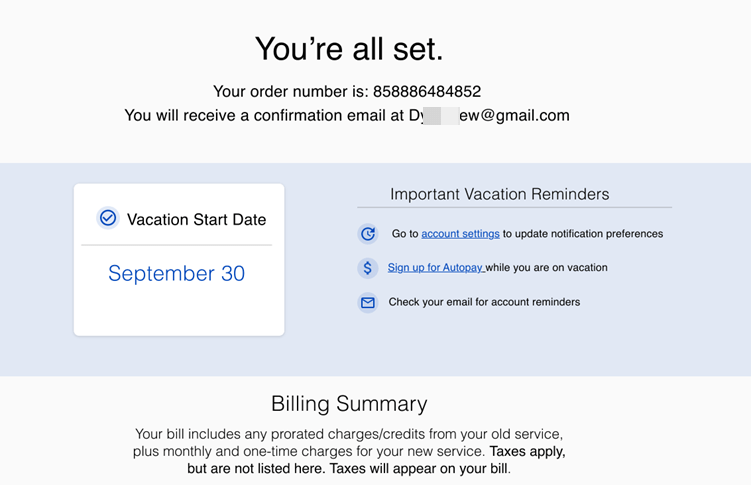Click "Taxes will appear on your bill" text

pos(419,468)
